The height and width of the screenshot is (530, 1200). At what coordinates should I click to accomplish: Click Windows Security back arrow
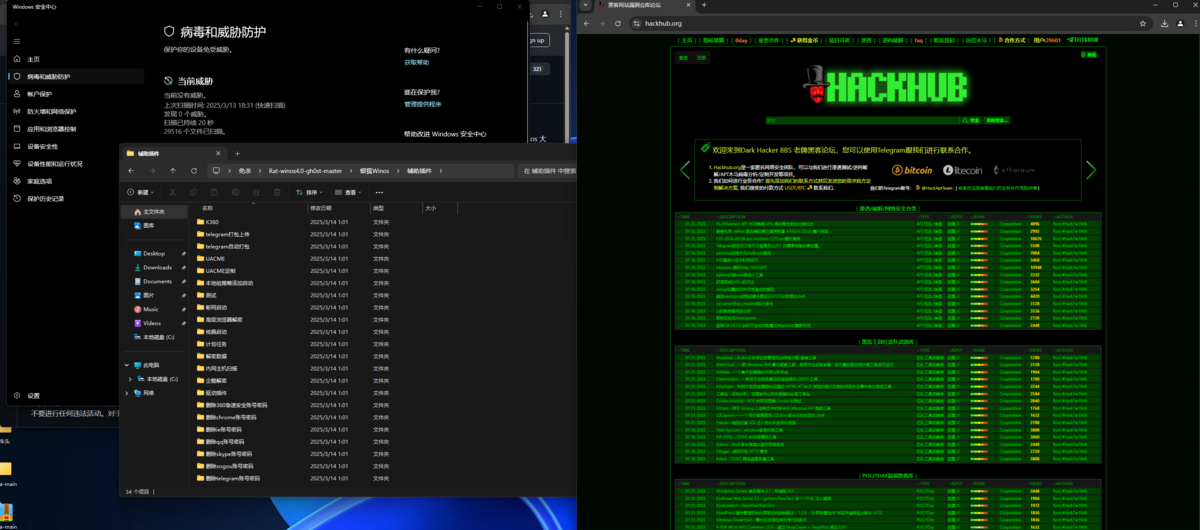pos(16,24)
